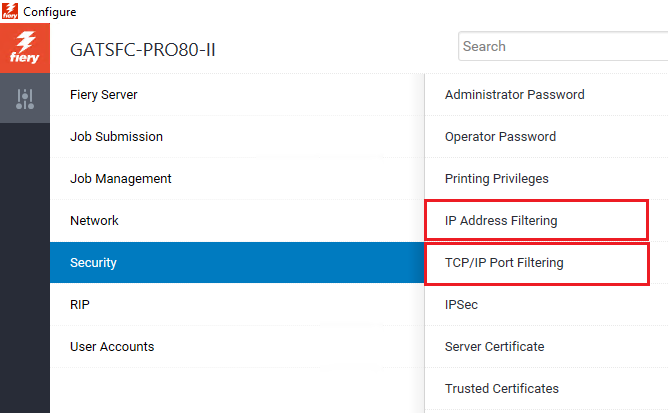Select Server Certificate option

click(494, 347)
